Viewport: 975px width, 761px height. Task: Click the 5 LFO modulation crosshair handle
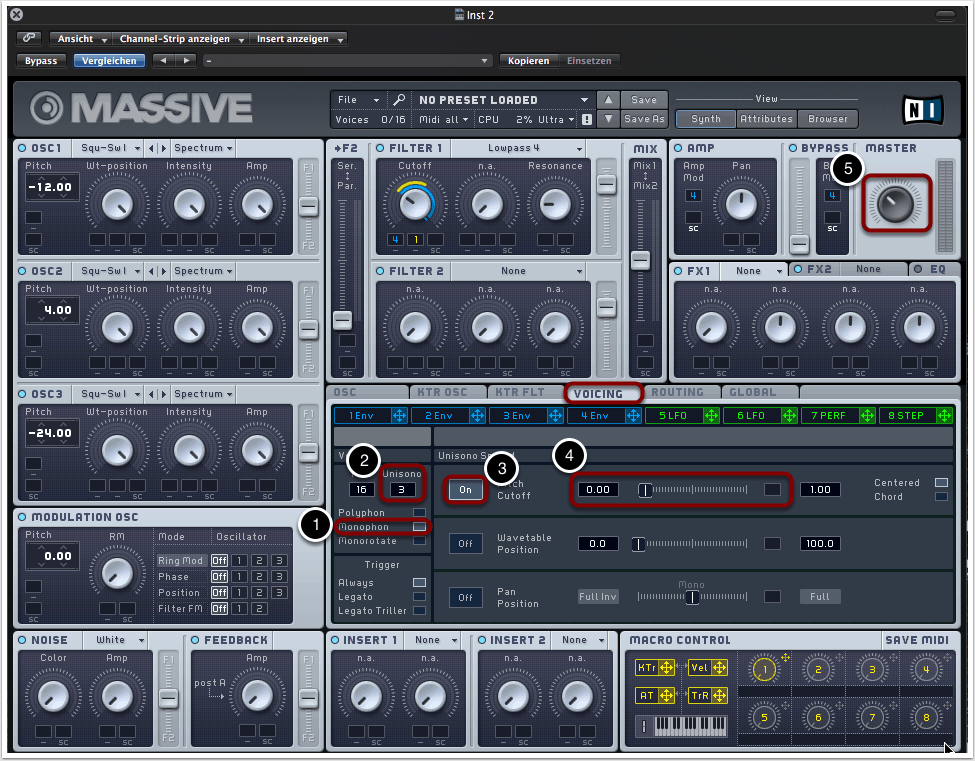[x=711, y=415]
